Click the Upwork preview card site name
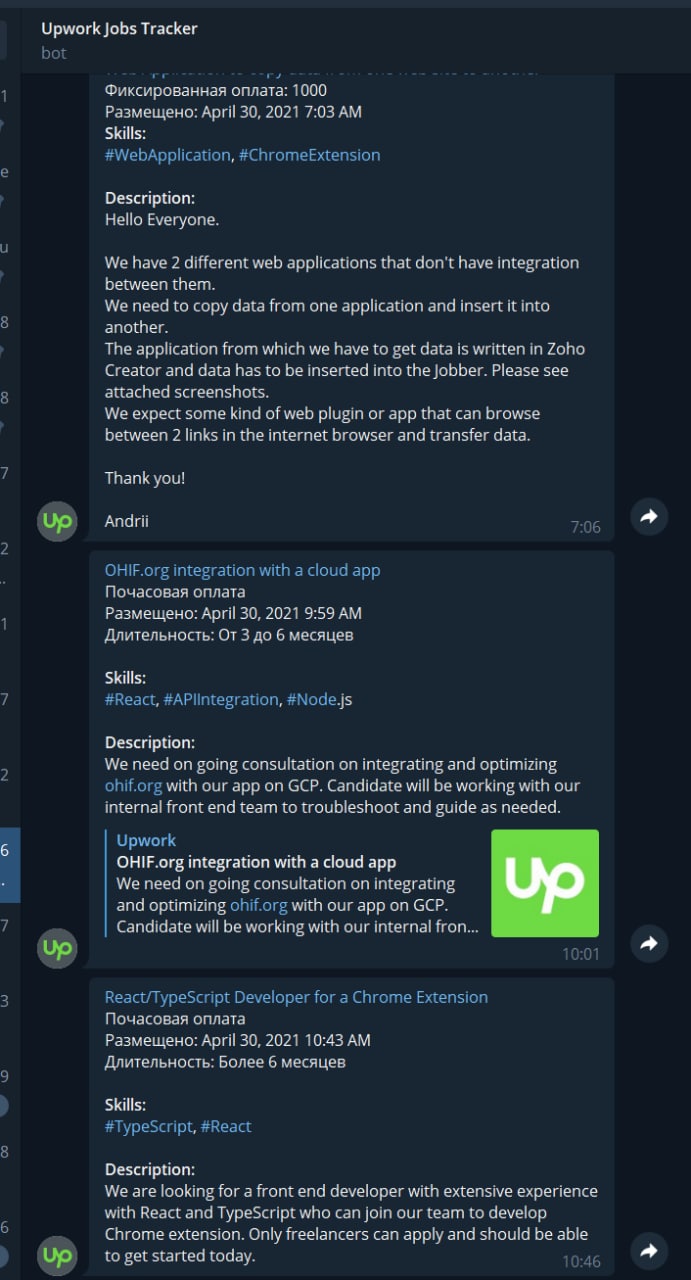This screenshot has width=691, height=1280. click(x=146, y=841)
